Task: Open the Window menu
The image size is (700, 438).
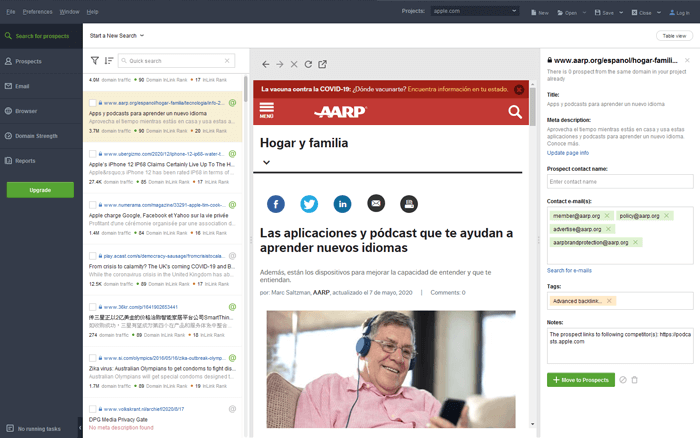Action: pos(69,12)
